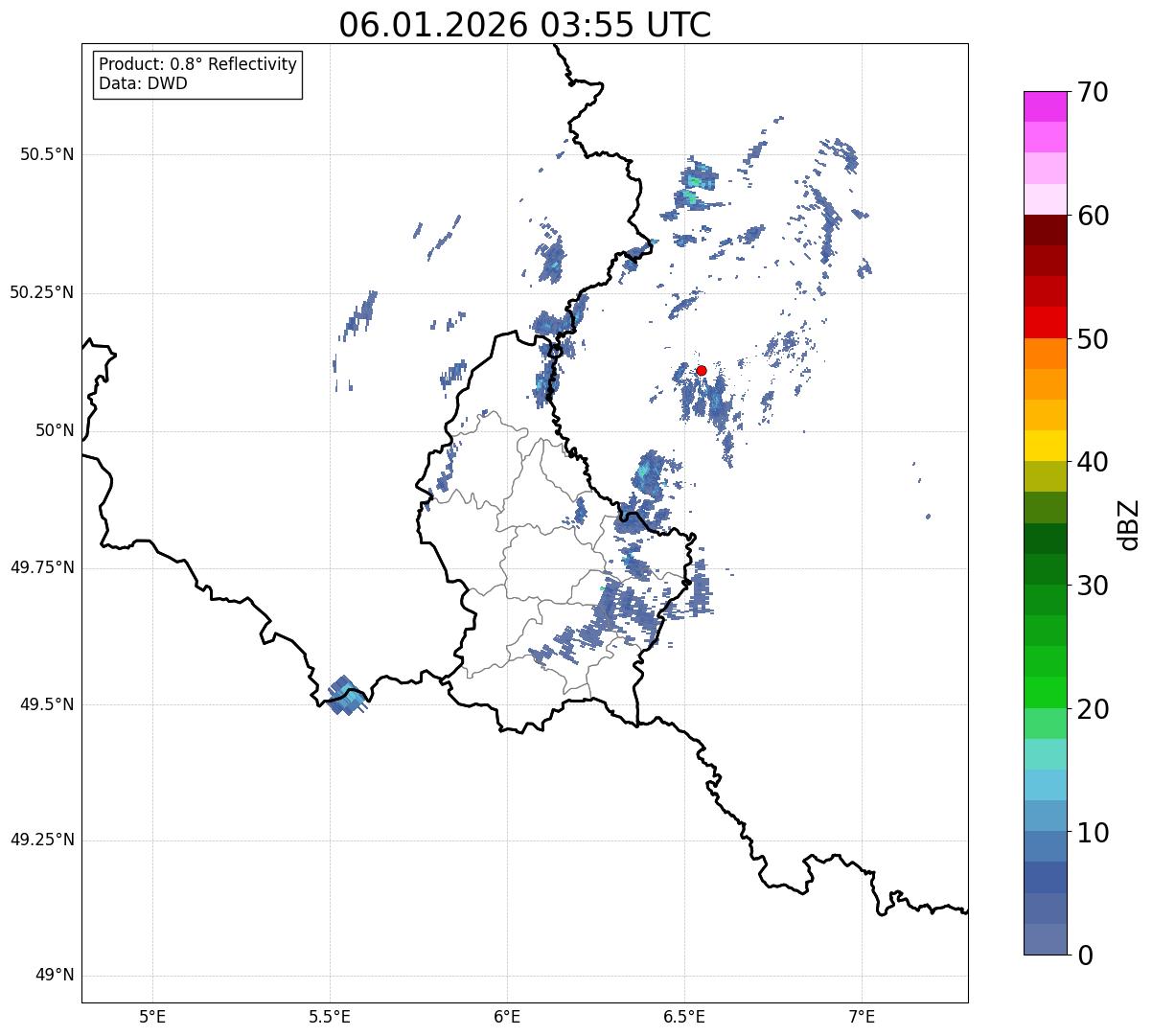Click the 'Data: DWD' text line
Screen dimensions: 1152x1036
click(x=143, y=83)
